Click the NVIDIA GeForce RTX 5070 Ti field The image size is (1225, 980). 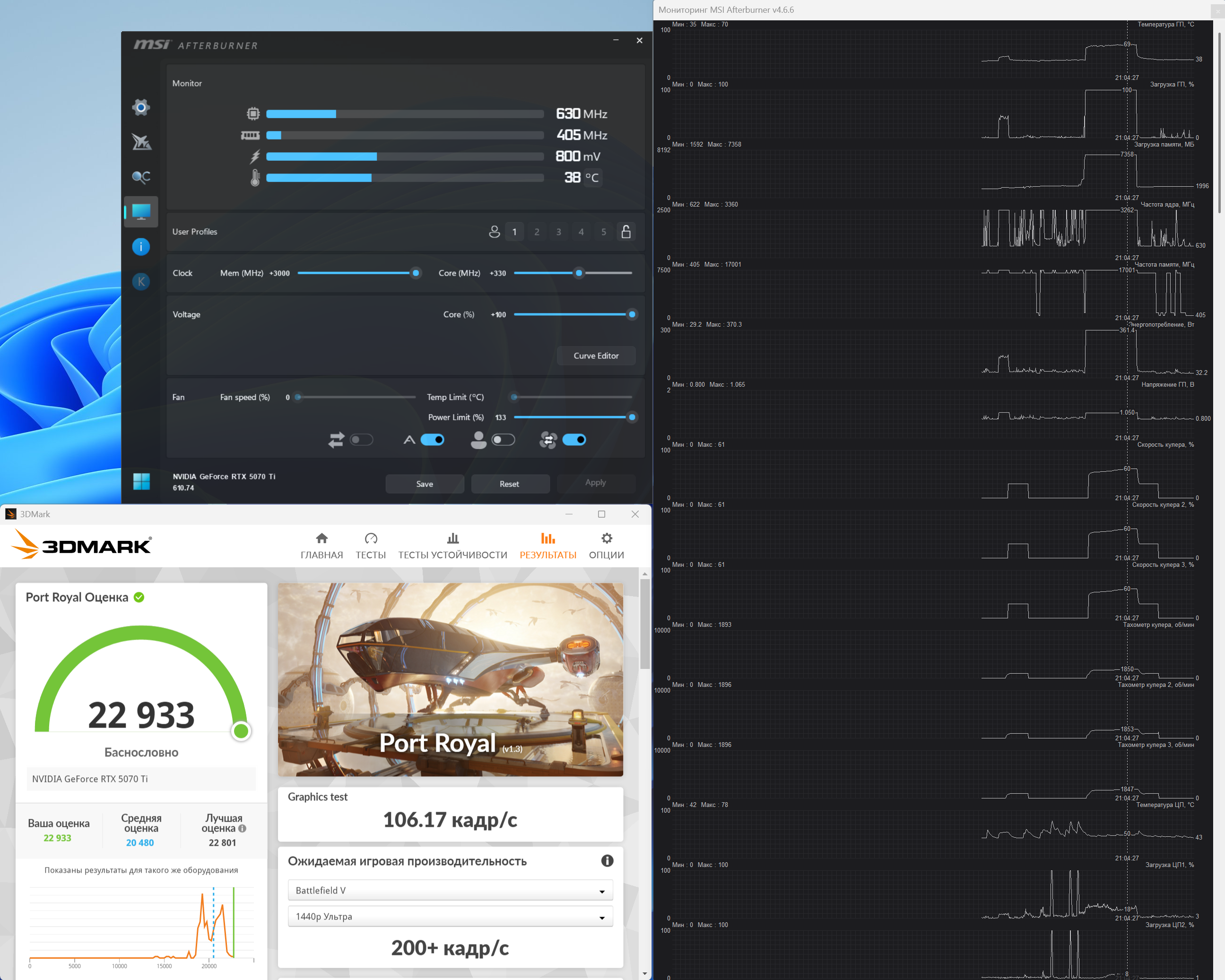click(x=141, y=779)
